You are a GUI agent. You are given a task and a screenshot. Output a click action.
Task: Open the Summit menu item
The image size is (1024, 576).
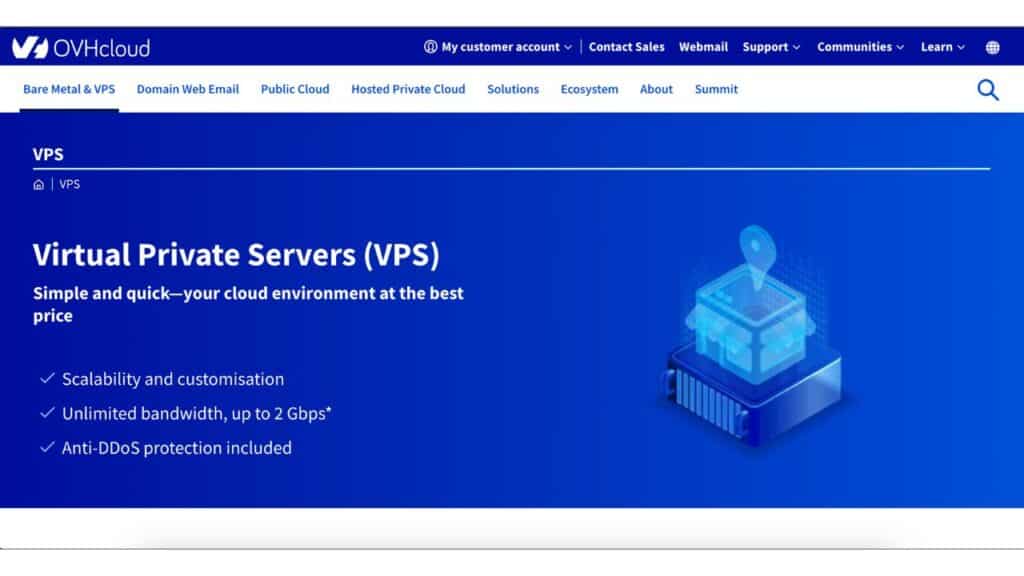(716, 89)
